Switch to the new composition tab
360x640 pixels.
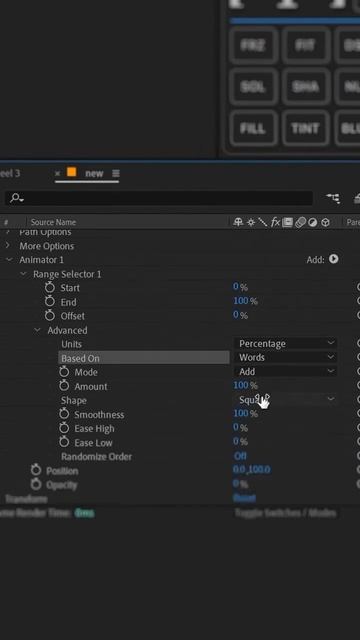(x=94, y=173)
